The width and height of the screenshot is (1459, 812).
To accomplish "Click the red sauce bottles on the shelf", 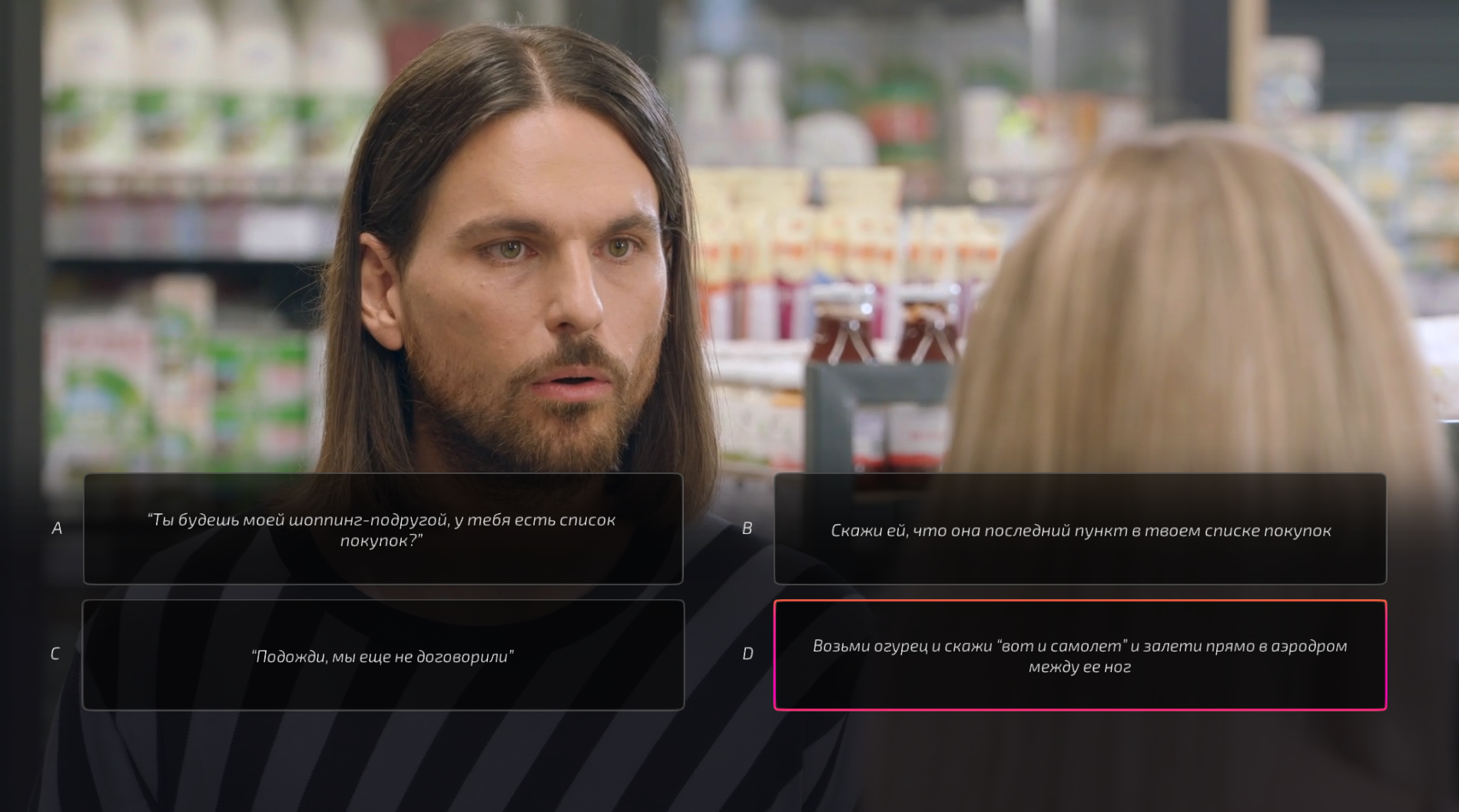I will (884, 326).
